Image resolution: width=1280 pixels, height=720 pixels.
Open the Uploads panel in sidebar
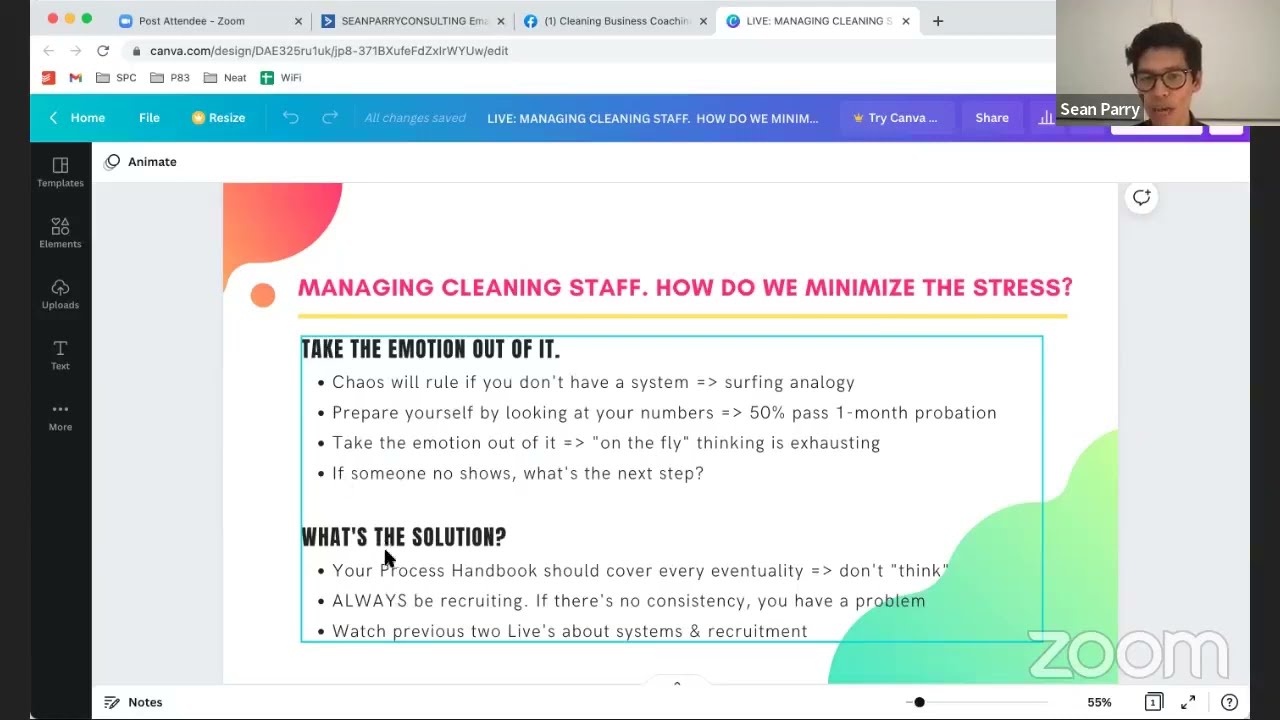click(60, 294)
